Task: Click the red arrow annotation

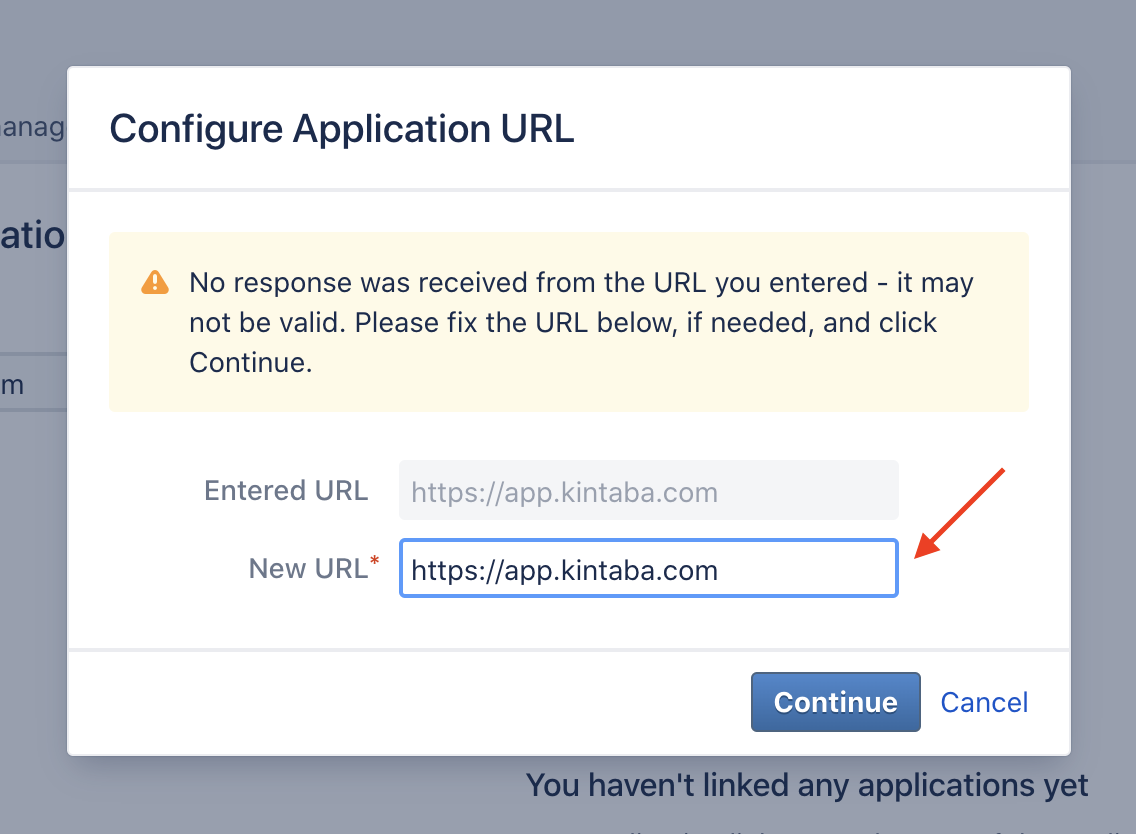Action: coord(959,513)
